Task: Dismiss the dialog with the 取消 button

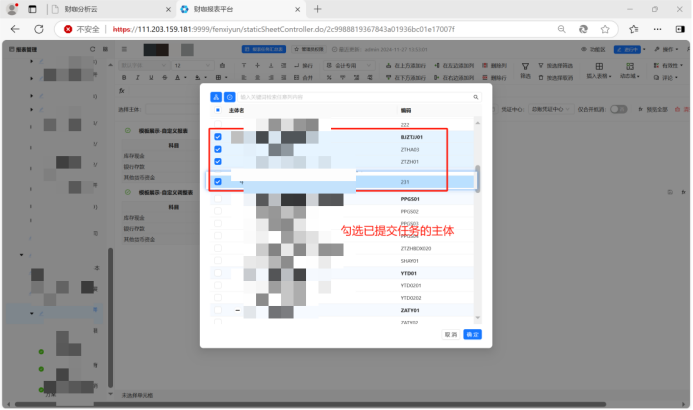Action: point(451,334)
